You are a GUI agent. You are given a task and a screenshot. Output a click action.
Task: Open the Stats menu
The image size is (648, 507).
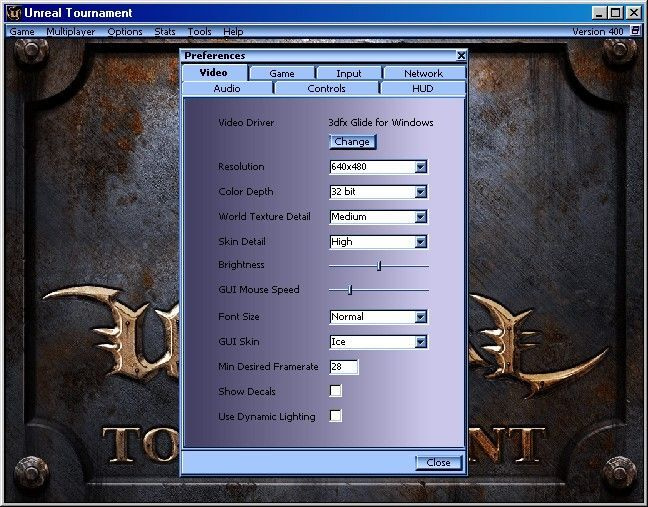point(165,31)
